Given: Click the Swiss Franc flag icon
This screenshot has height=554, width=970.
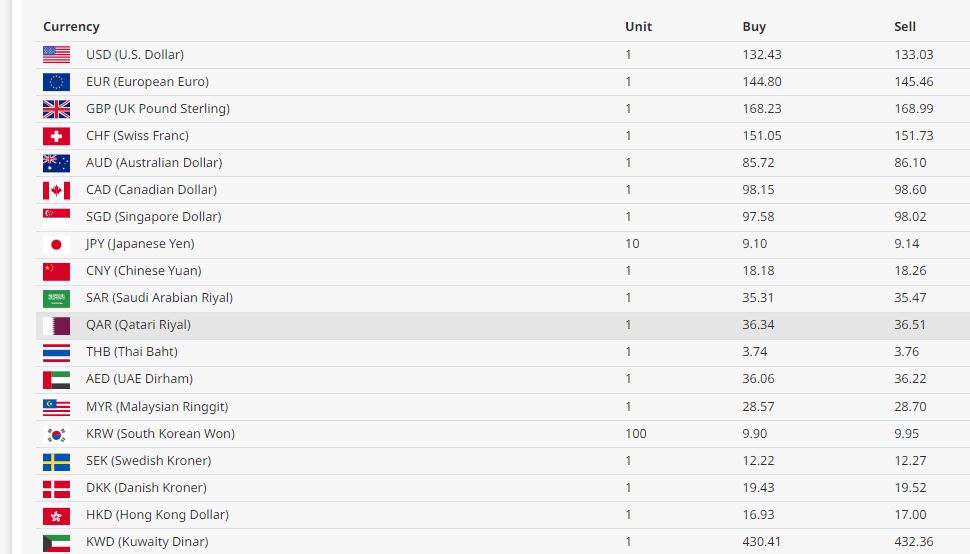Looking at the screenshot, I should pos(56,136).
